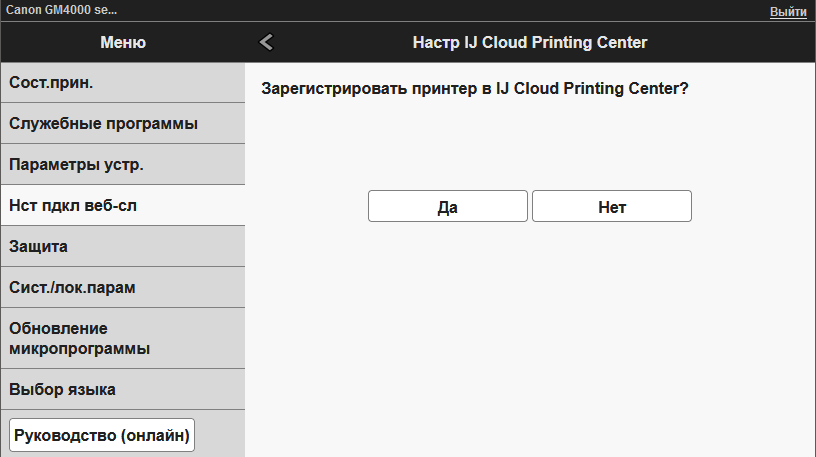Click the sidebar space beside Руководство button
Viewport: 816px width, 457px height.
222,435
